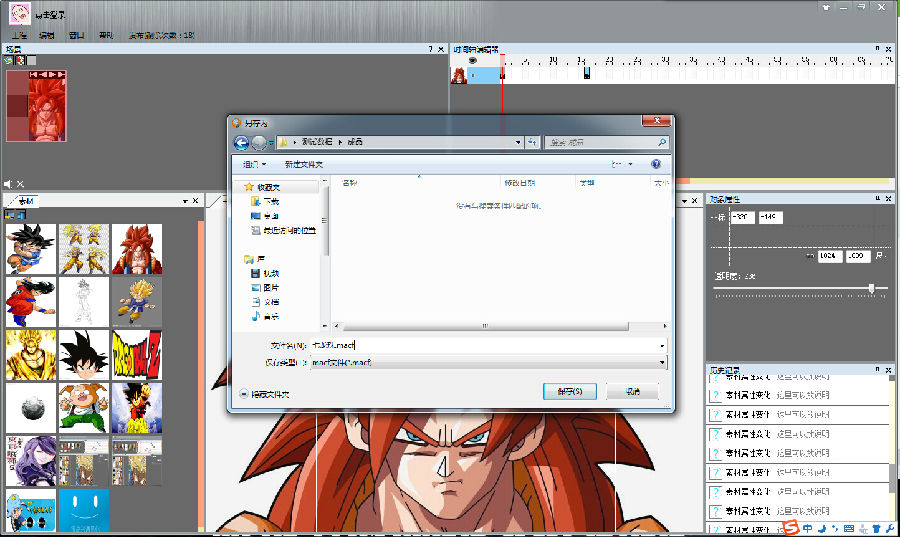
Task: Click the transparency slider handle
Action: pos(872,288)
